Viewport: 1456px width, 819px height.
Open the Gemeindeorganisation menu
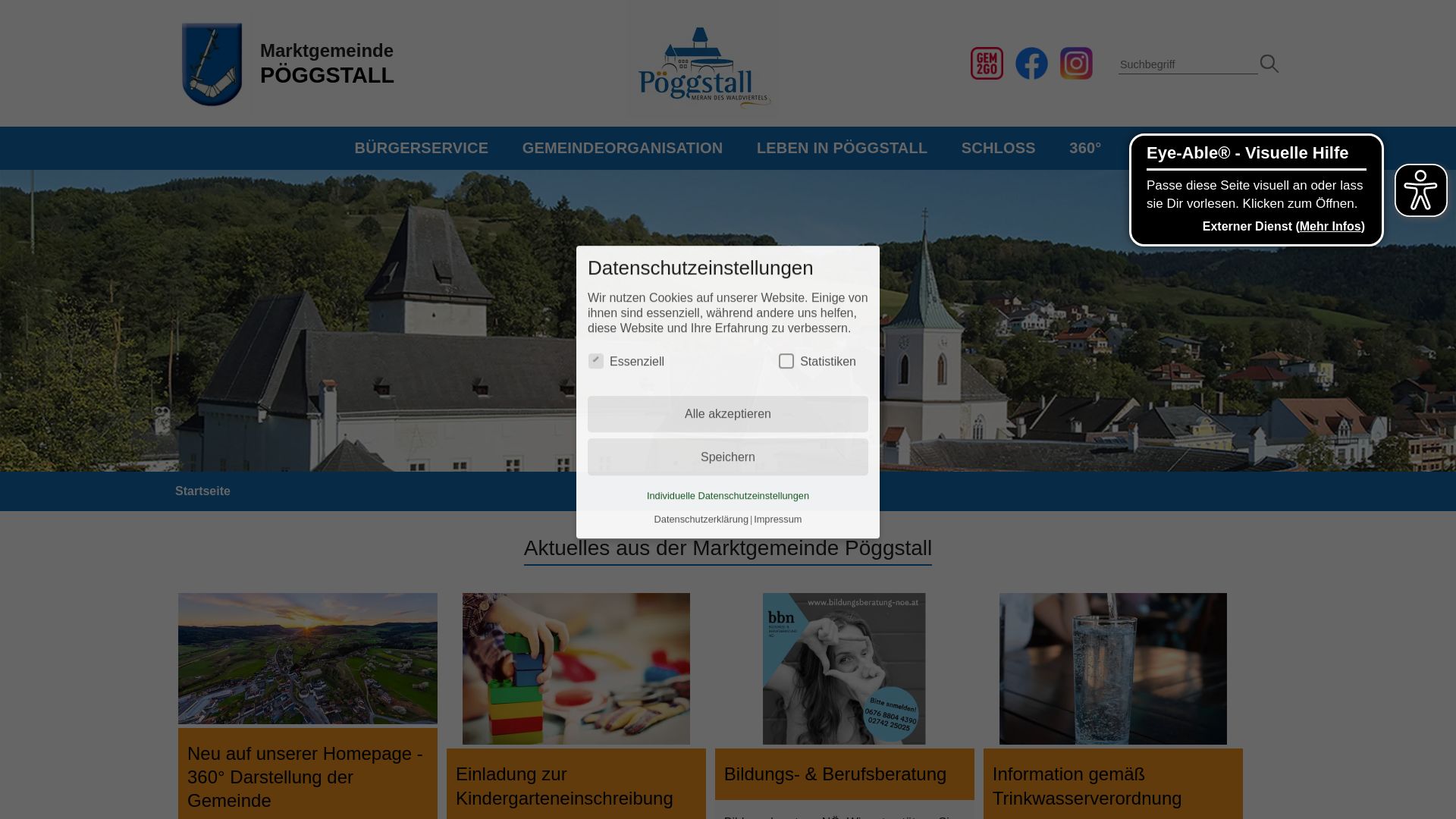pyautogui.click(x=622, y=148)
